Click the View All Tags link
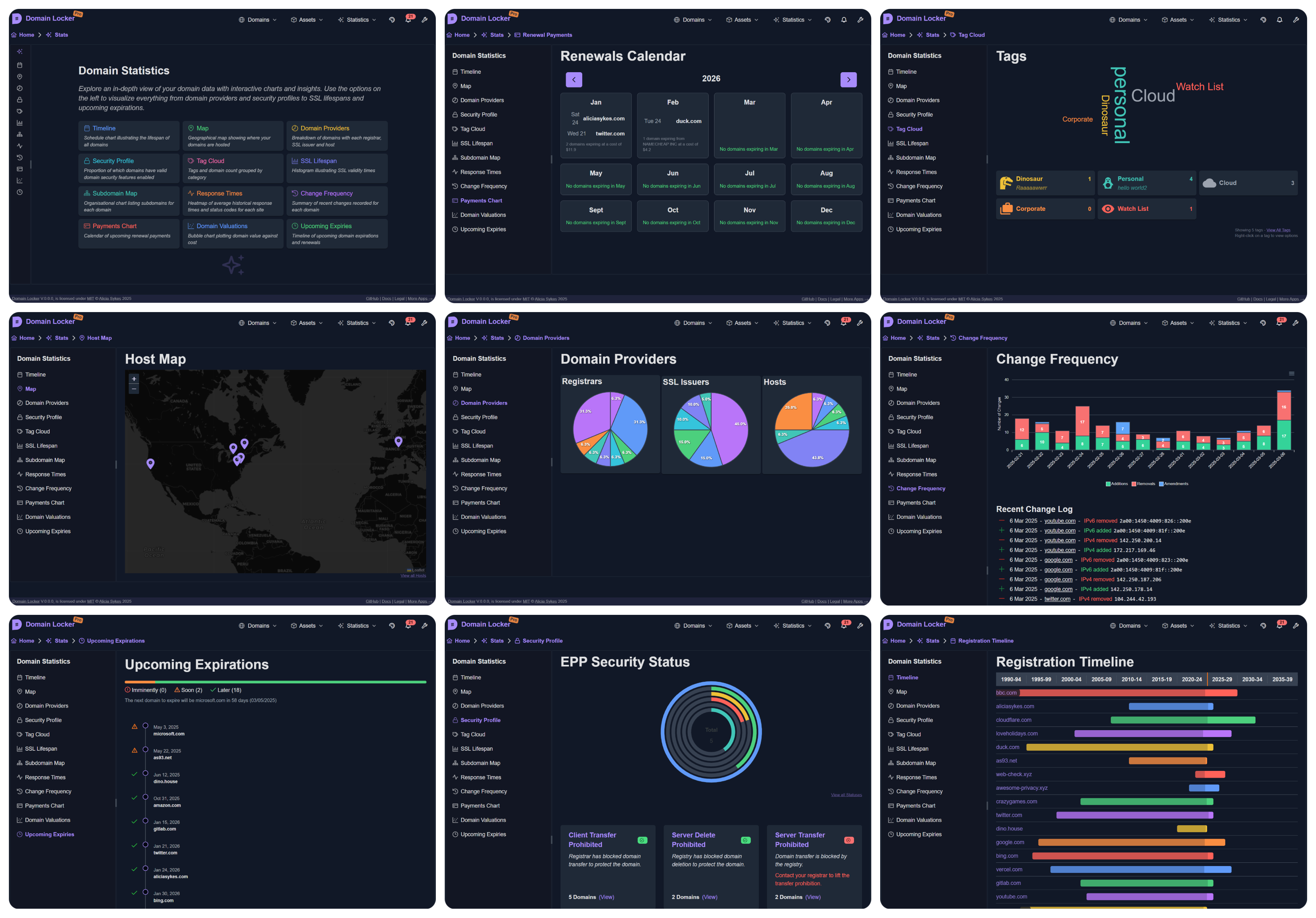The image size is (1316, 918). coord(1278,230)
